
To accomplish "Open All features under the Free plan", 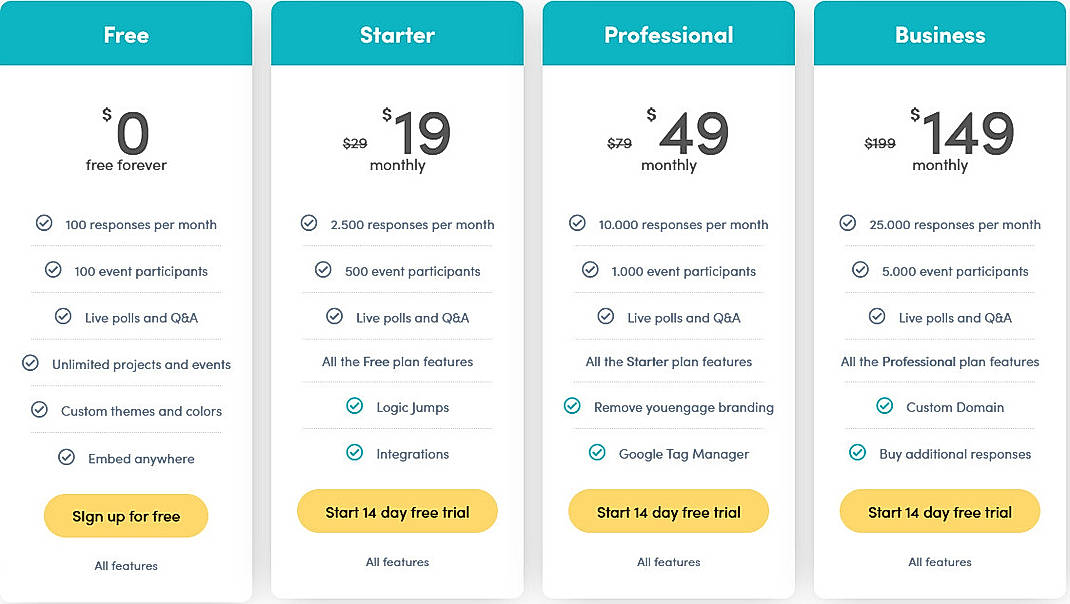I will click(126, 565).
